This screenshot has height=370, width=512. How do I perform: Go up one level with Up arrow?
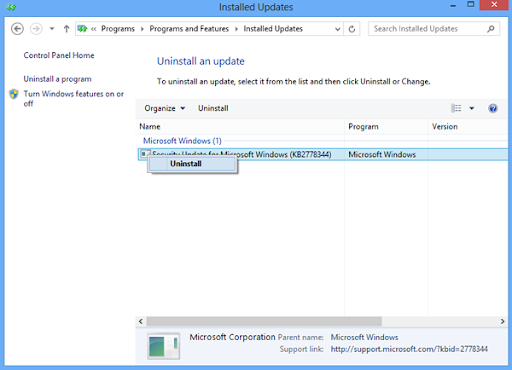pyautogui.click(x=66, y=29)
